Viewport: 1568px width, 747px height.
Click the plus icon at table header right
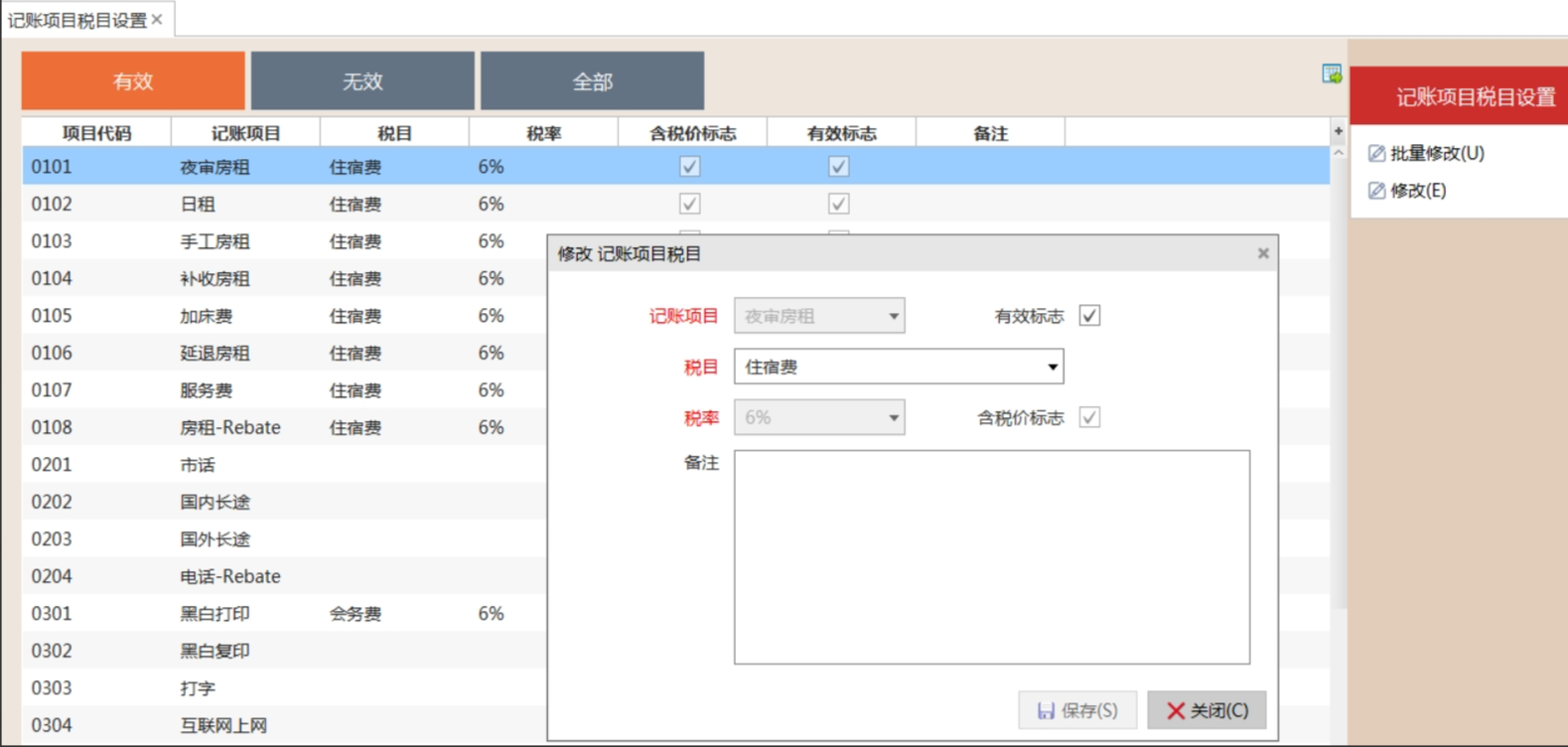(1338, 131)
